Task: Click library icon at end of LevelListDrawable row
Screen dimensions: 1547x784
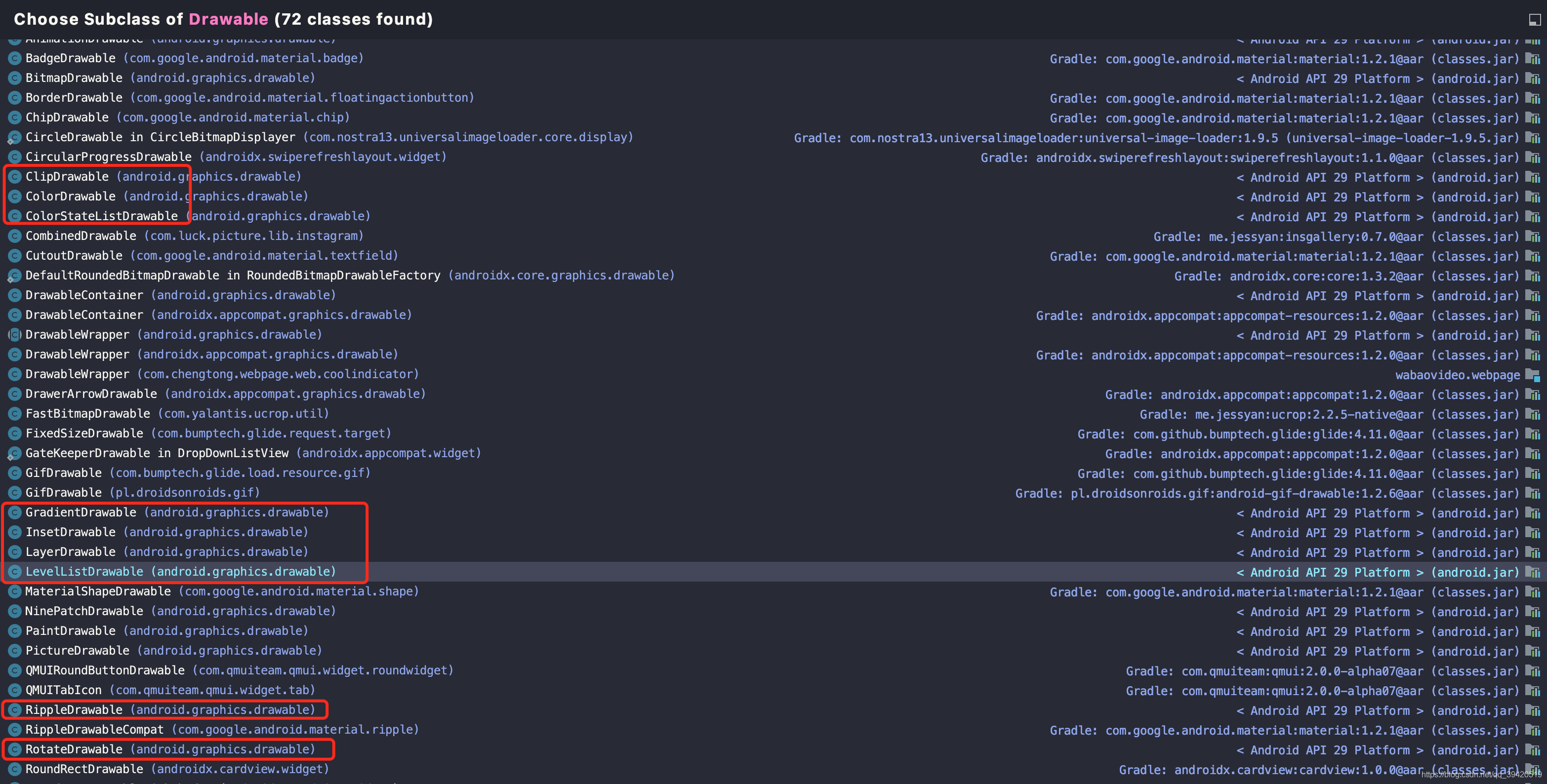Action: (1533, 572)
